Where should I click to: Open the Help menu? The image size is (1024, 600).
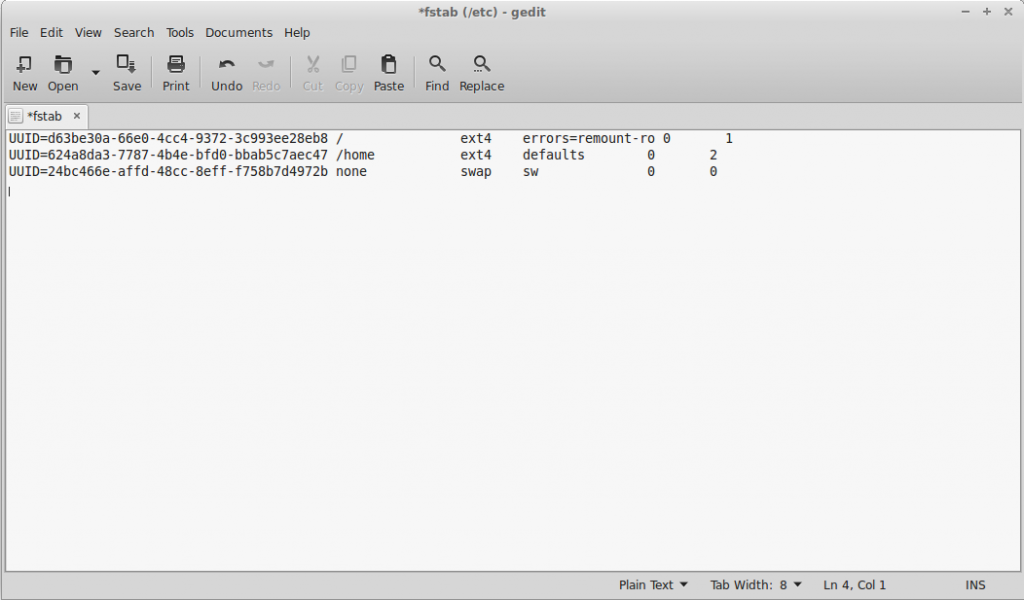tap(296, 33)
